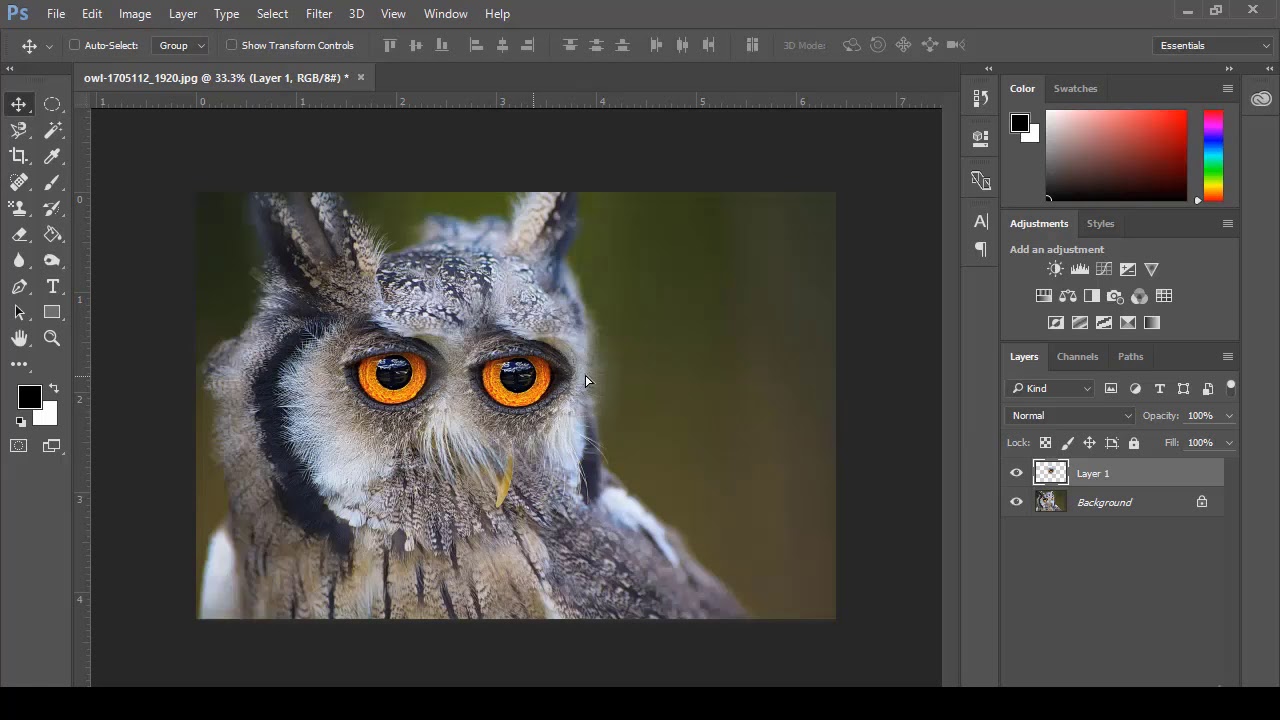Select the Pen tool
Screen dimensions: 1280x720
tap(19, 286)
